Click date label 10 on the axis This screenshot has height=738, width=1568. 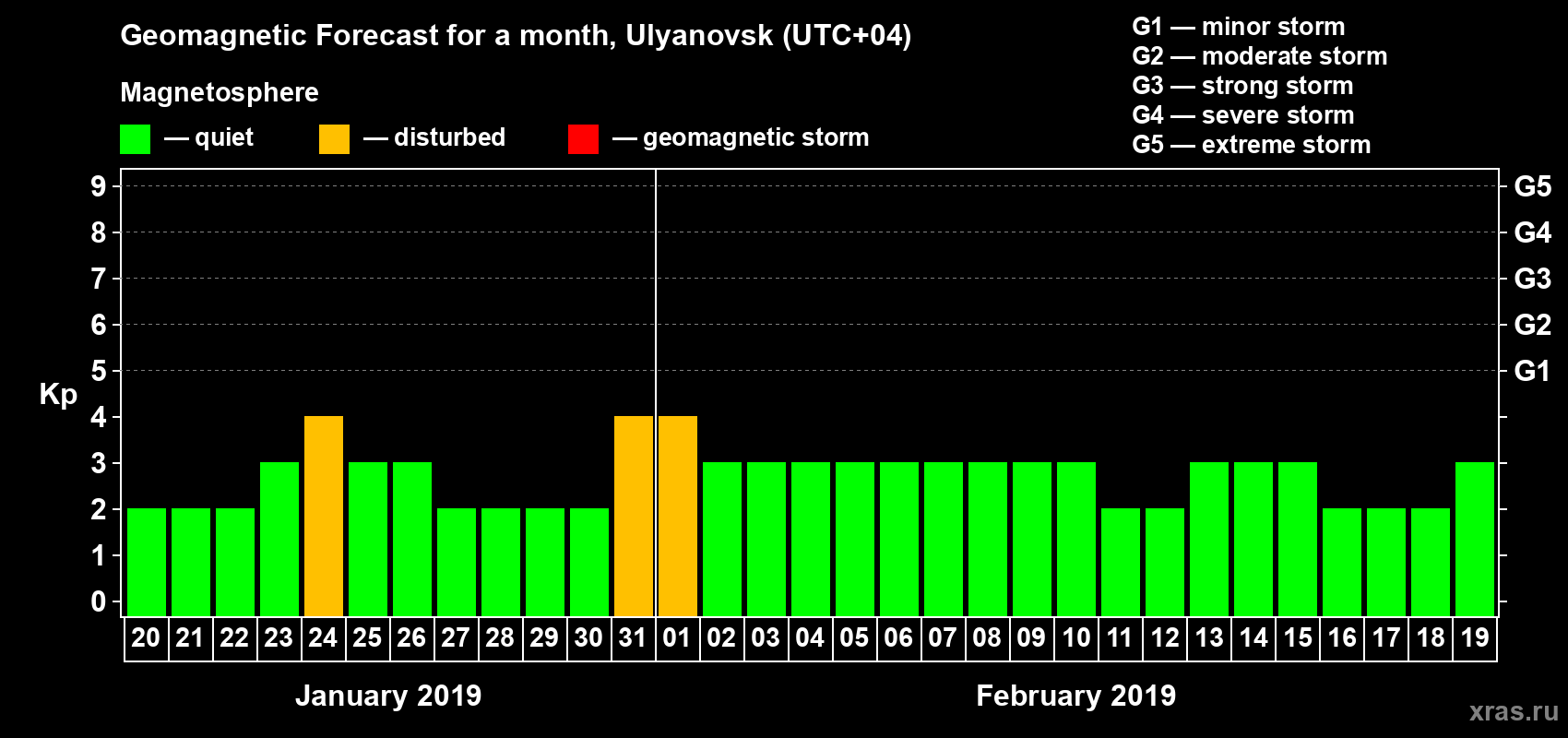(1075, 637)
